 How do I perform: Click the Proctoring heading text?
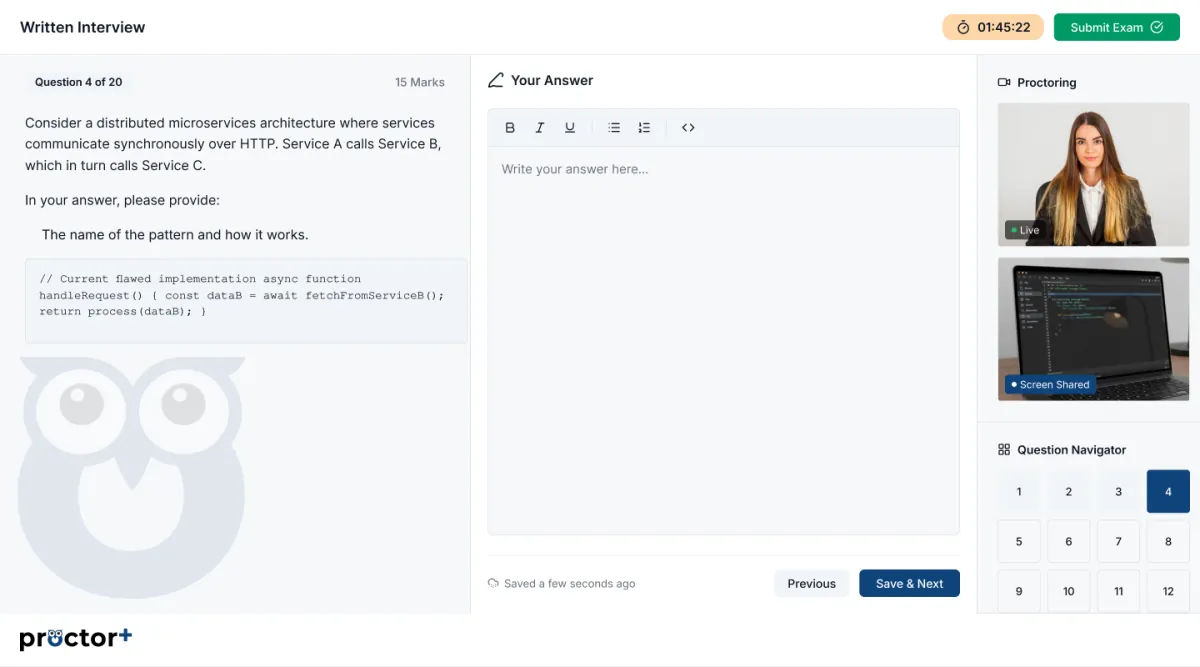tap(1047, 83)
